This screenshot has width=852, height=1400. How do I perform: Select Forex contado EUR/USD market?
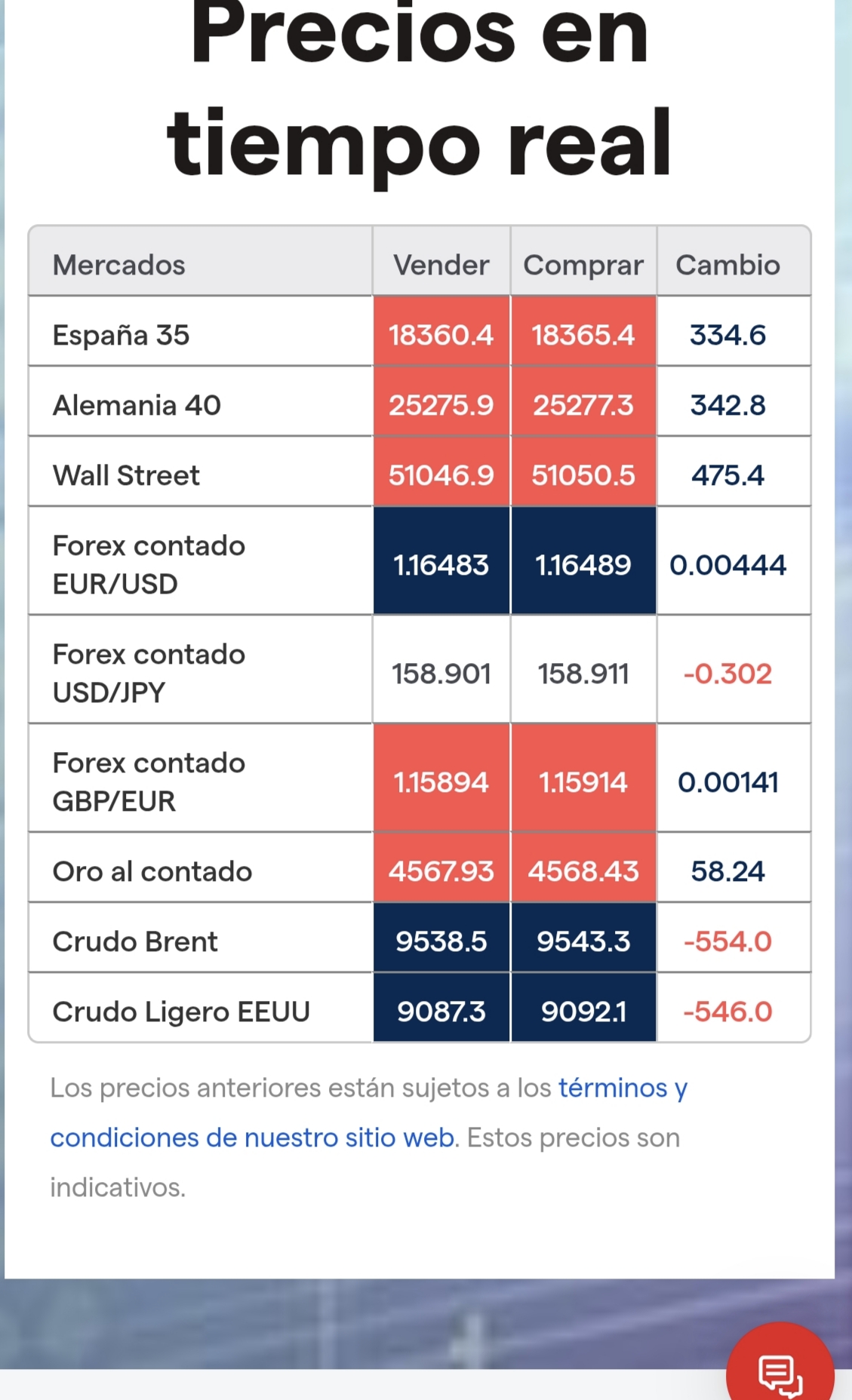(149, 564)
